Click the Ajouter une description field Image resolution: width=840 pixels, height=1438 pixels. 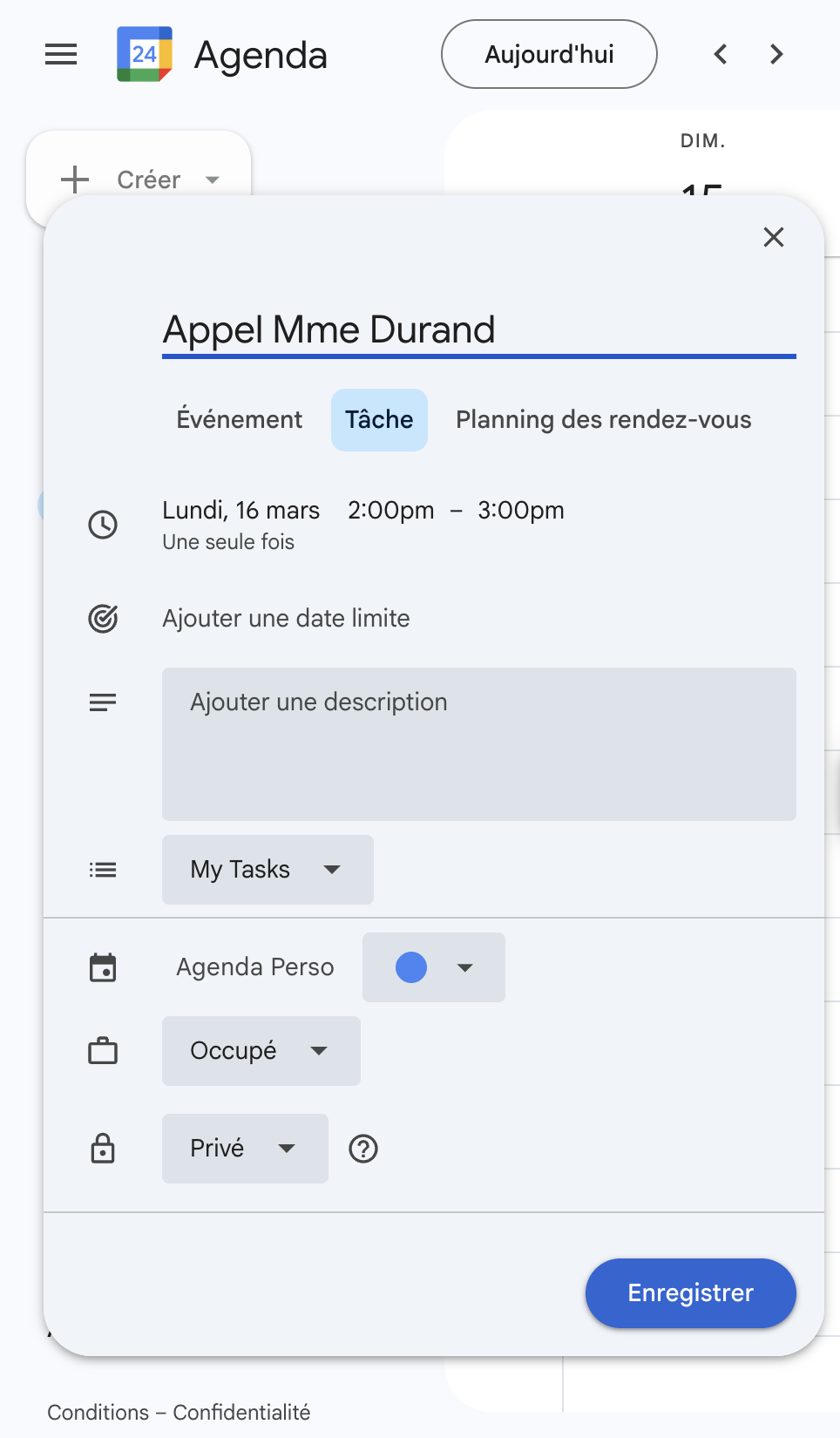478,743
